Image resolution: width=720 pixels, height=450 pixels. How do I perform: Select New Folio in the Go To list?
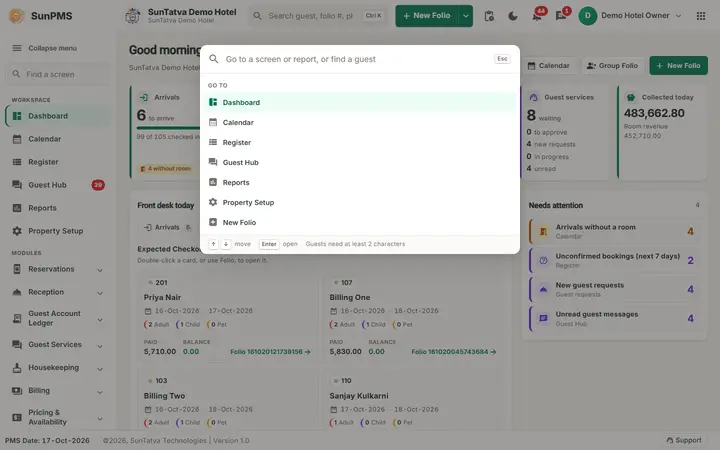pyautogui.click(x=360, y=222)
